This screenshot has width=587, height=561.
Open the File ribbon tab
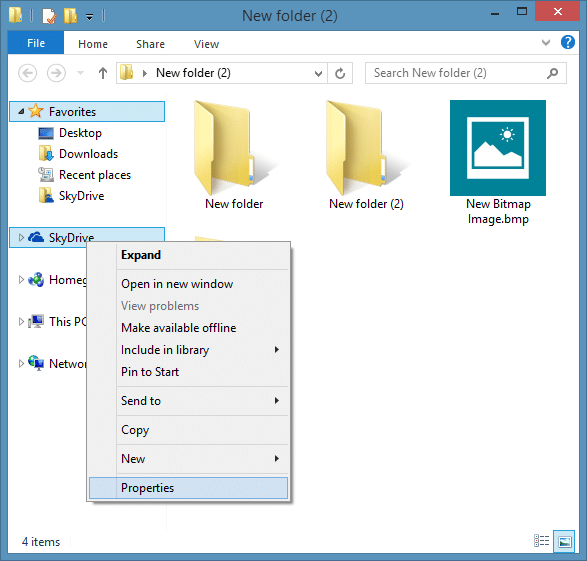coord(36,43)
